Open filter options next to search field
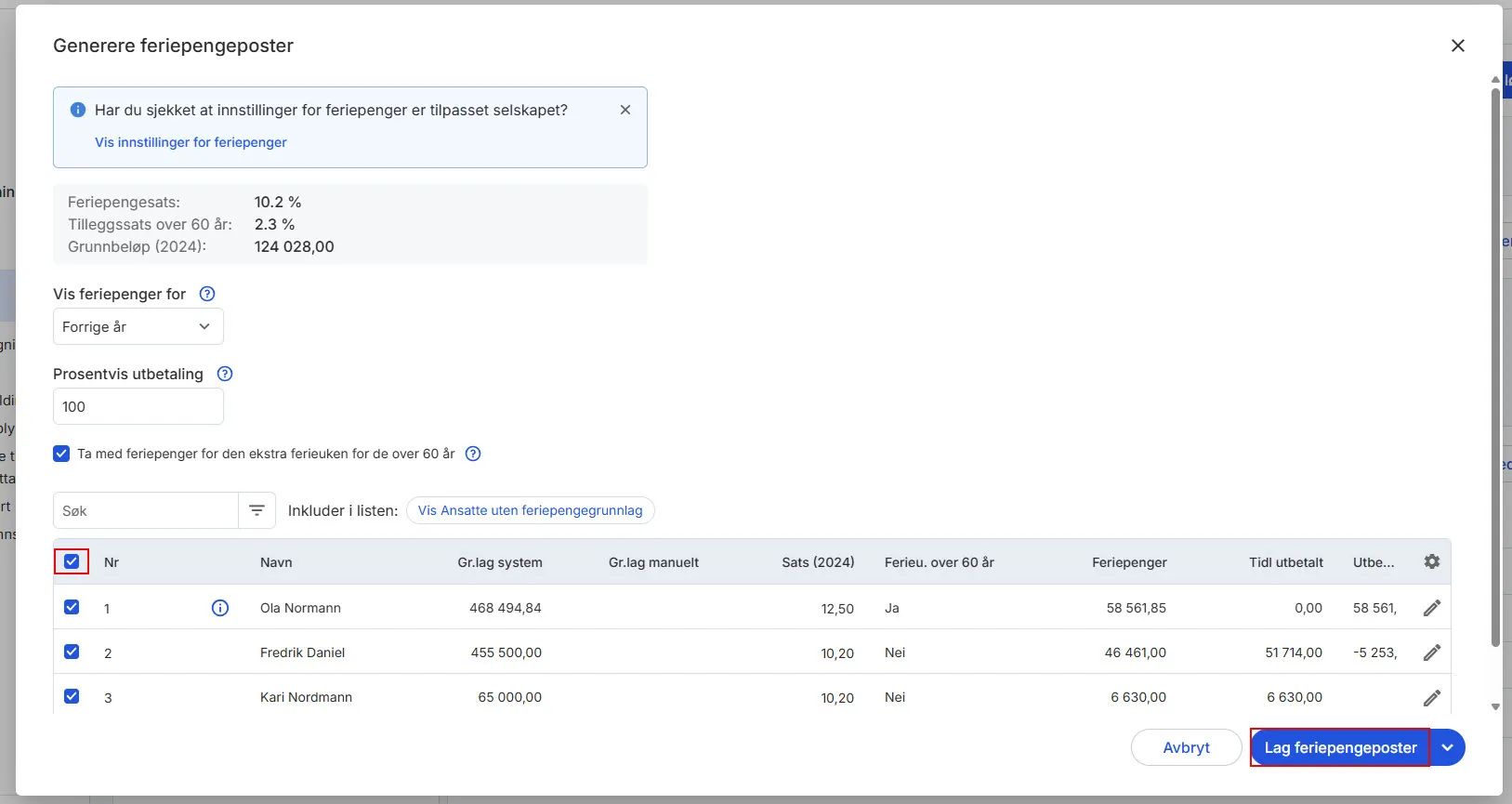1512x804 pixels. tap(257, 510)
